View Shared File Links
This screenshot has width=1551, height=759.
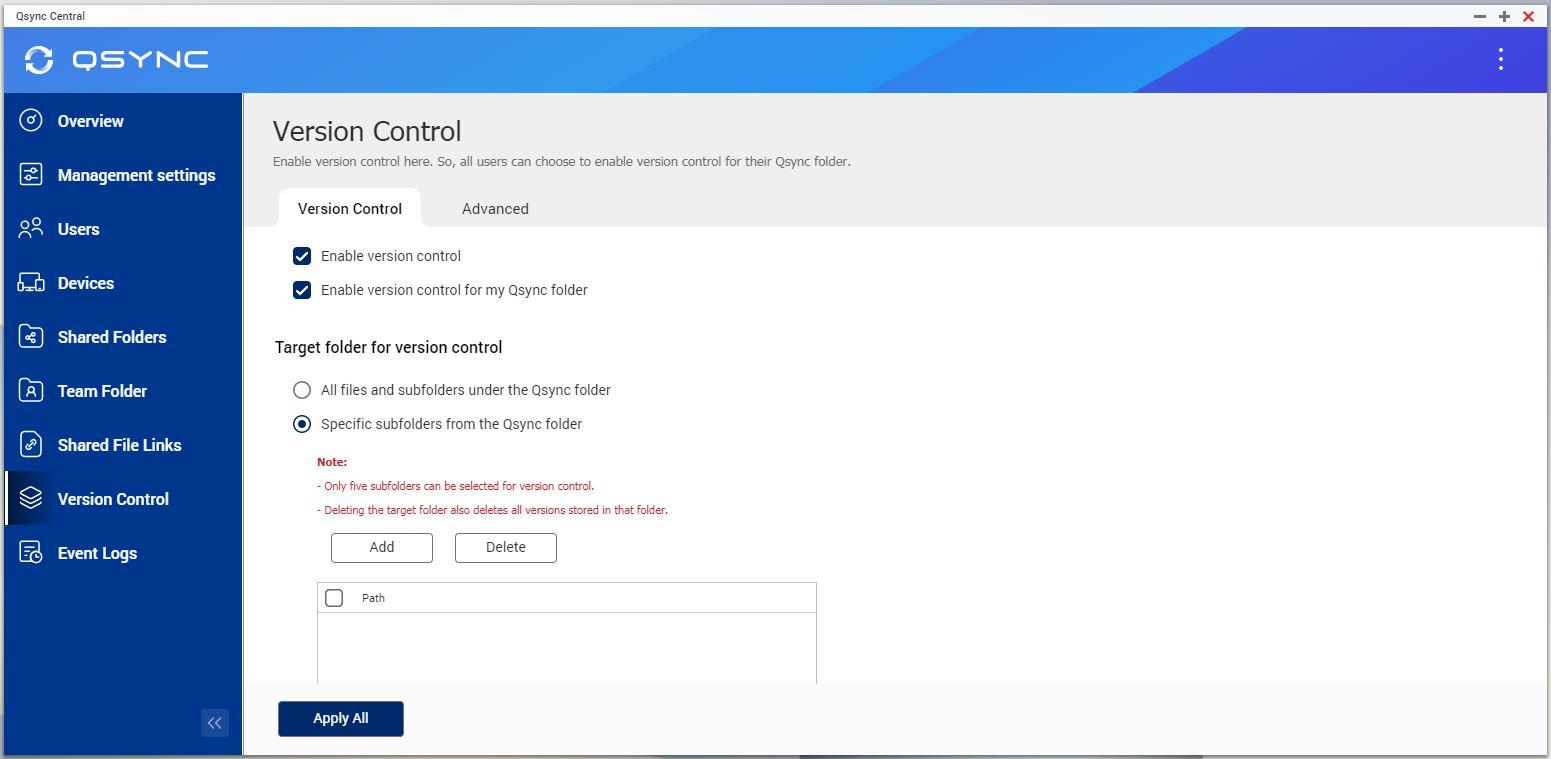point(120,445)
